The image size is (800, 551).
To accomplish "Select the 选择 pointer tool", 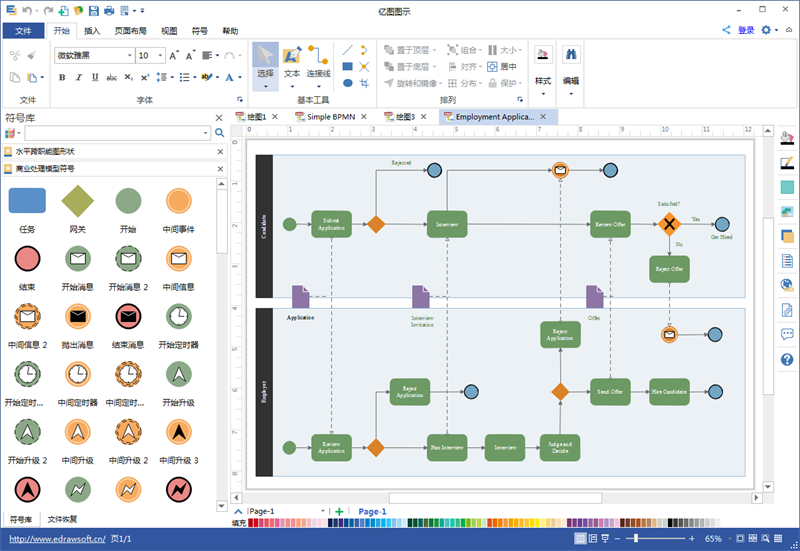I will [x=264, y=60].
